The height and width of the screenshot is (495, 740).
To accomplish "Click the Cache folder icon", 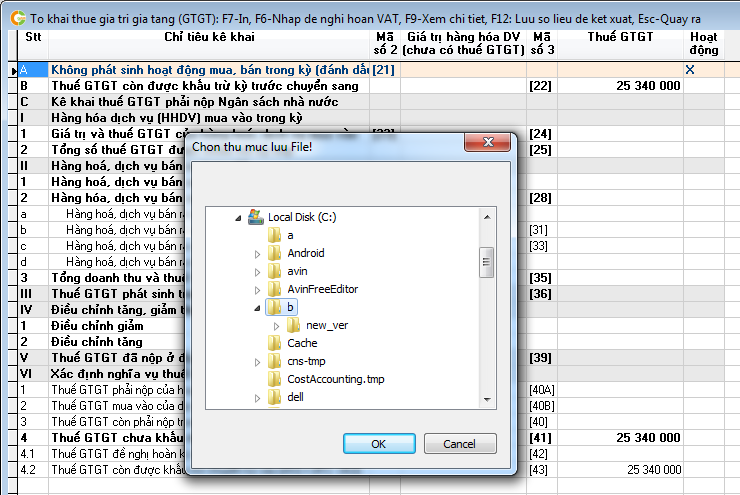I will point(274,343).
